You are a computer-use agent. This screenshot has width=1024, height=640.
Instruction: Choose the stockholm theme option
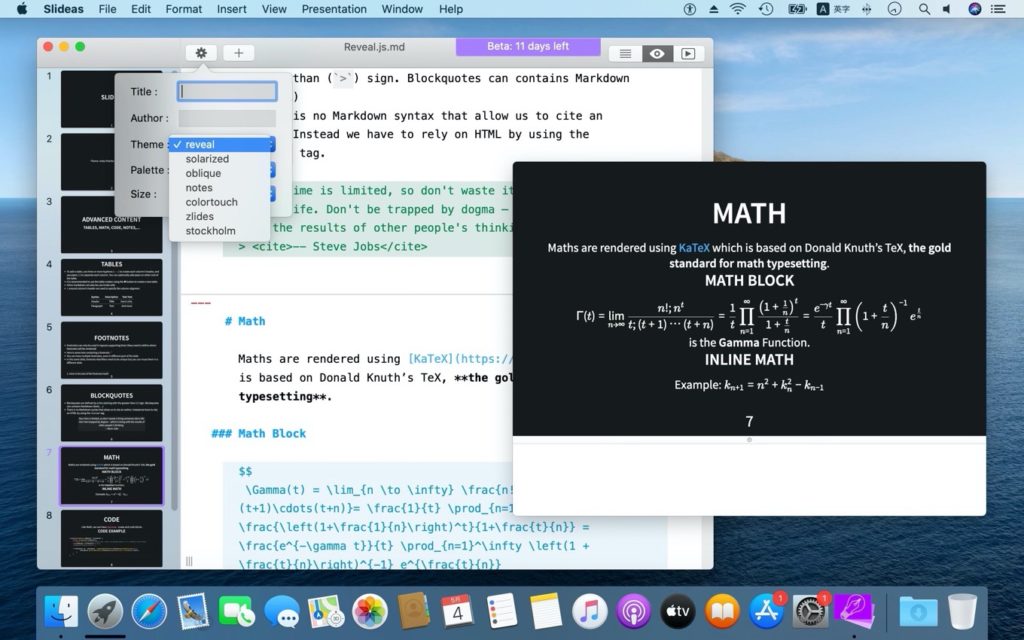[207, 231]
